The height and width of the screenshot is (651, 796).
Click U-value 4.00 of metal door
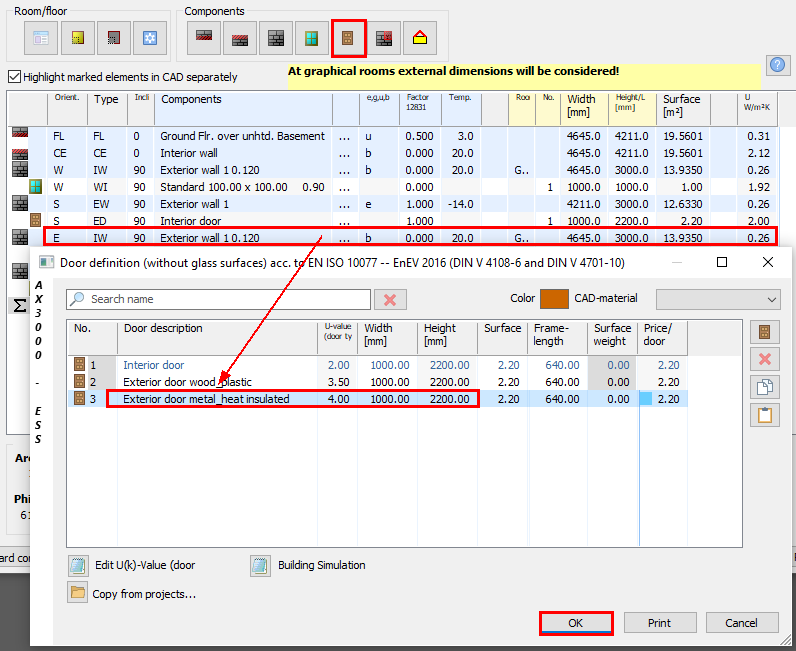pyautogui.click(x=338, y=399)
